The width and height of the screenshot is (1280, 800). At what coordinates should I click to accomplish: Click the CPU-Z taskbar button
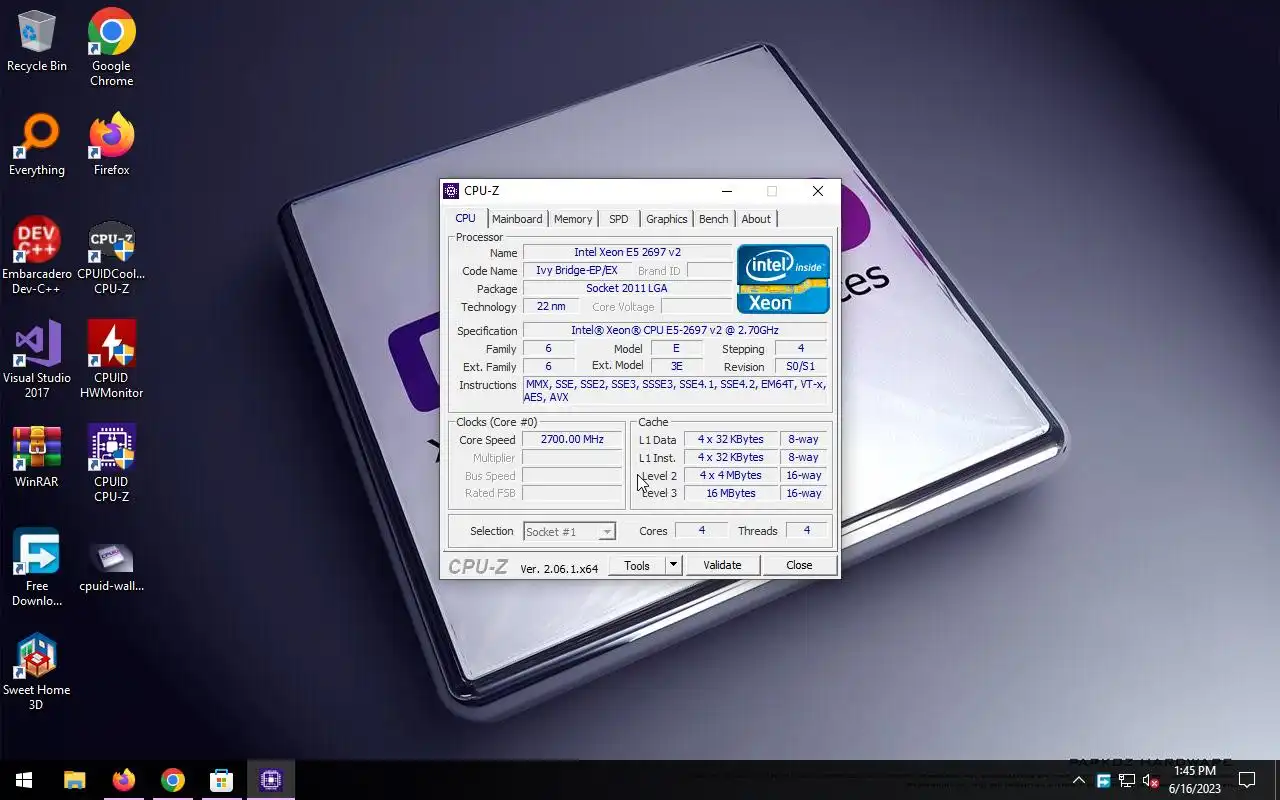(271, 780)
